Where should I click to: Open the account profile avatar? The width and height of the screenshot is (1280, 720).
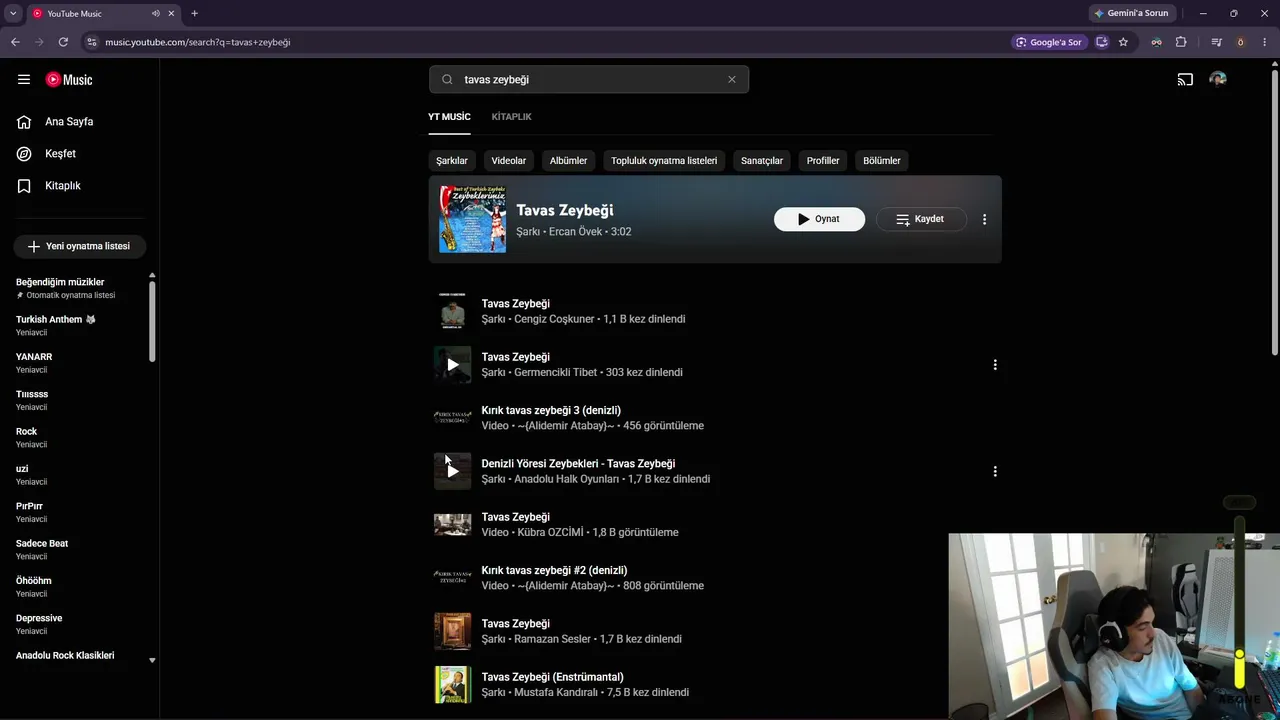1217,79
